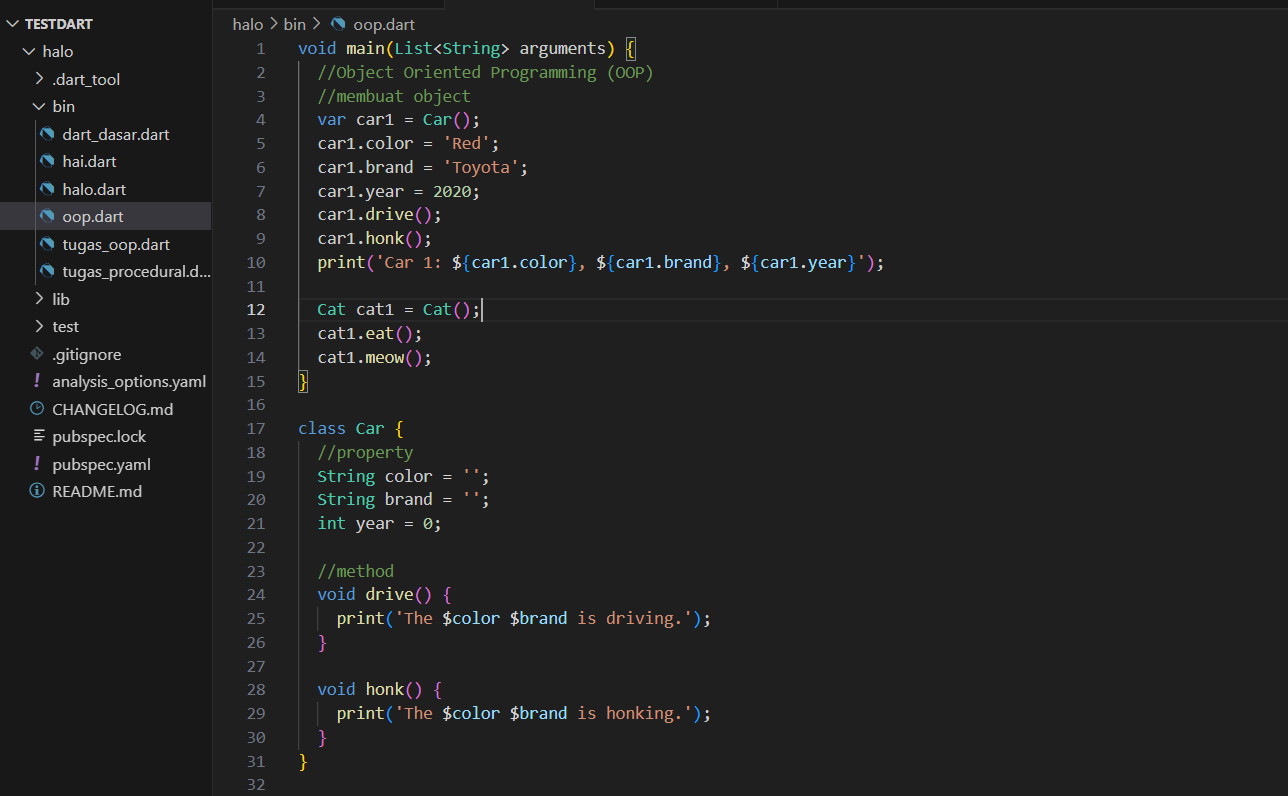Click the Dart file icon next to hai.dart
The height and width of the screenshot is (796, 1288).
click(x=46, y=161)
